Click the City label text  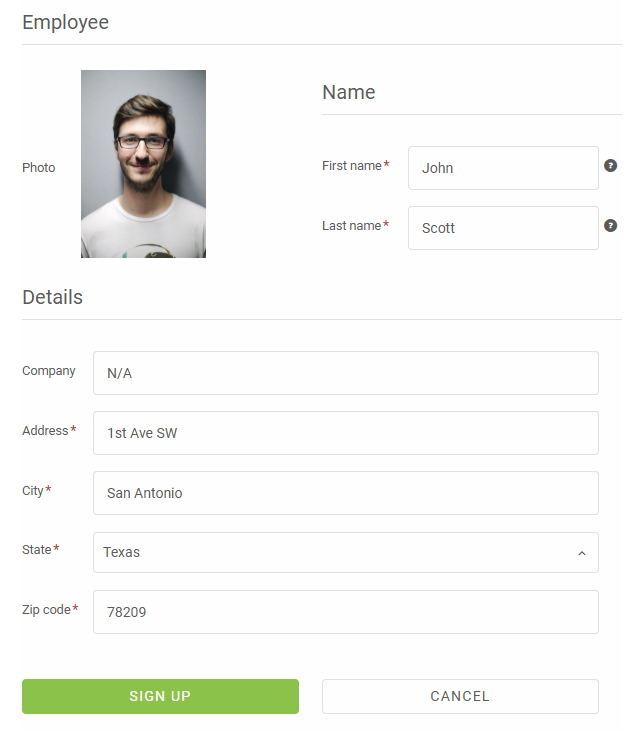pos(33,491)
